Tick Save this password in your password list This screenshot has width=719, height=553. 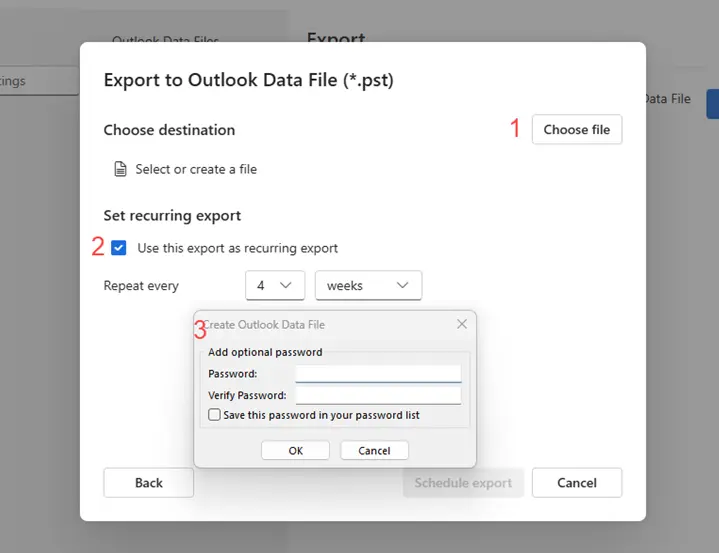click(x=214, y=415)
